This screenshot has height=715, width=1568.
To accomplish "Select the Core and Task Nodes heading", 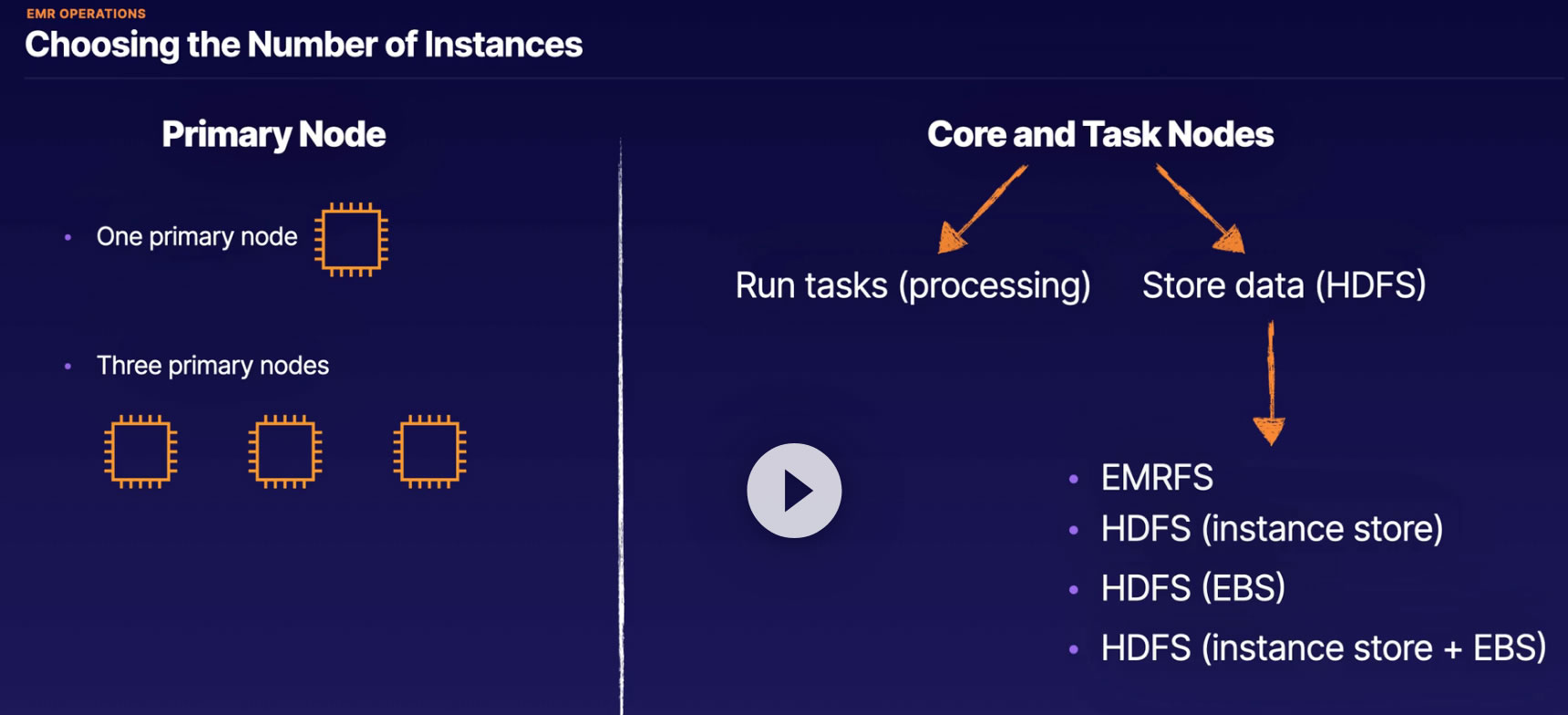I will coord(1100,134).
